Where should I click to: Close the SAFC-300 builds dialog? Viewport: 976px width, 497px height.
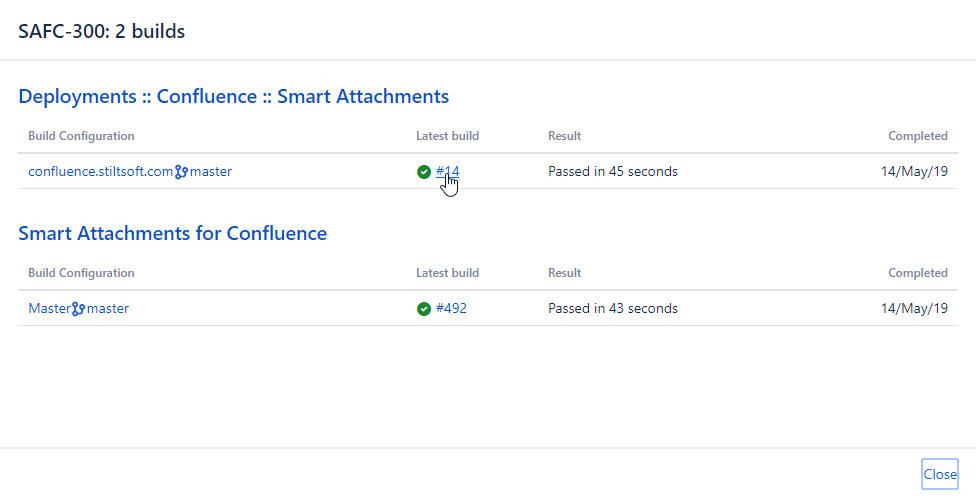coord(939,474)
